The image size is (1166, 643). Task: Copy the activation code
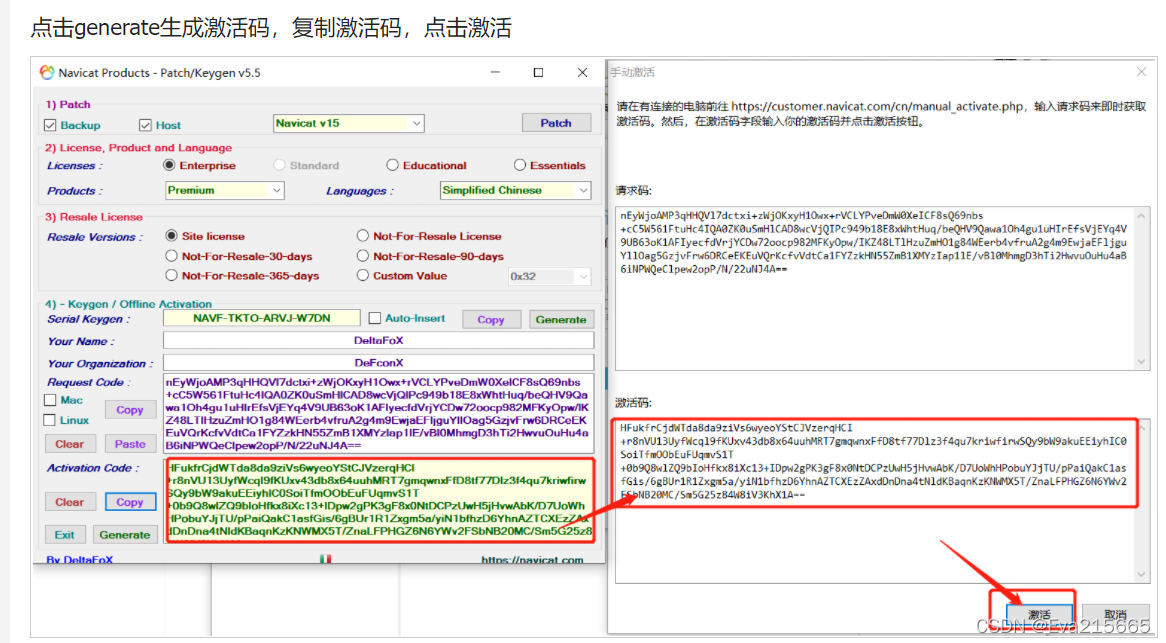[x=129, y=502]
